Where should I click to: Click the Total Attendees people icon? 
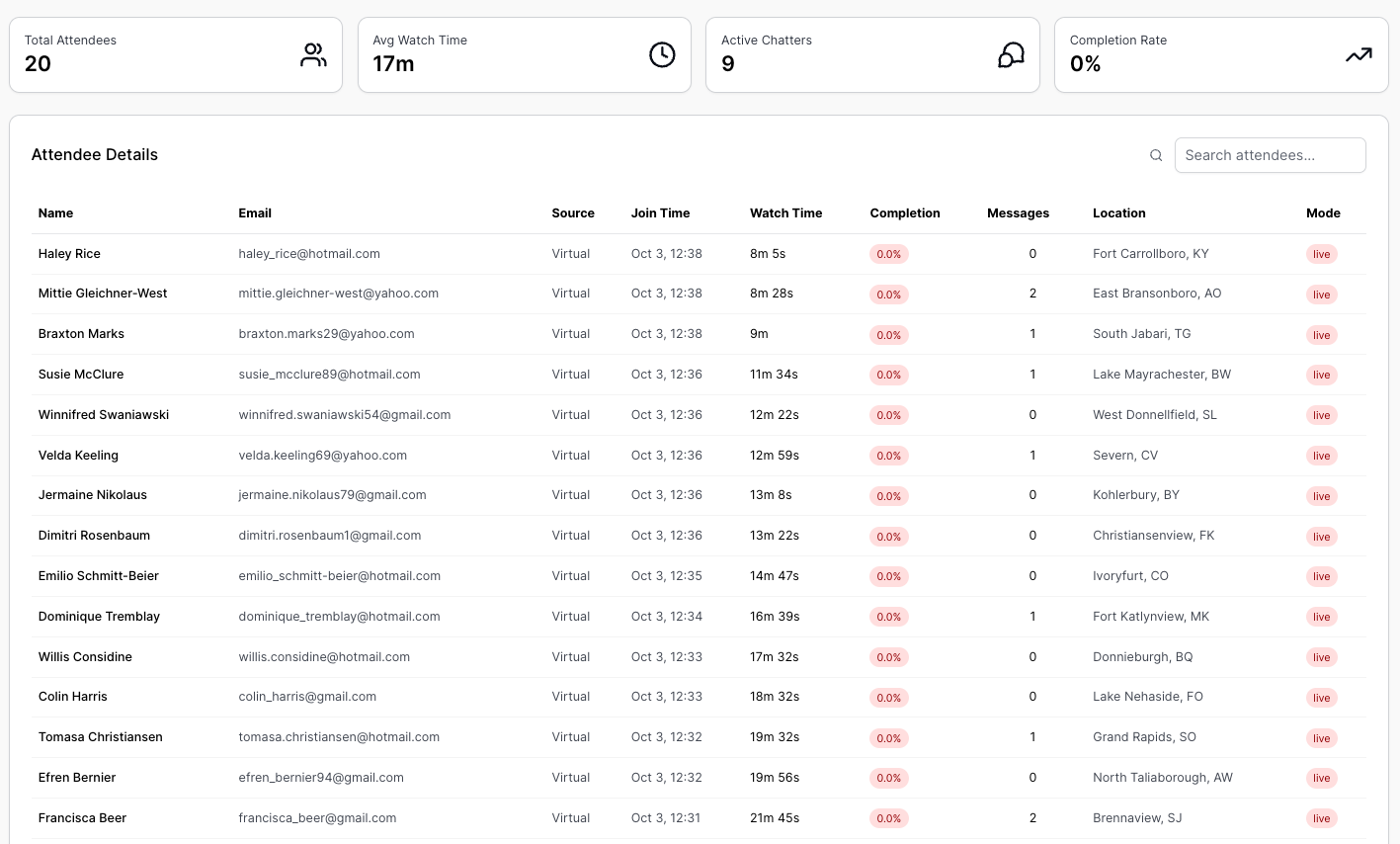click(313, 55)
